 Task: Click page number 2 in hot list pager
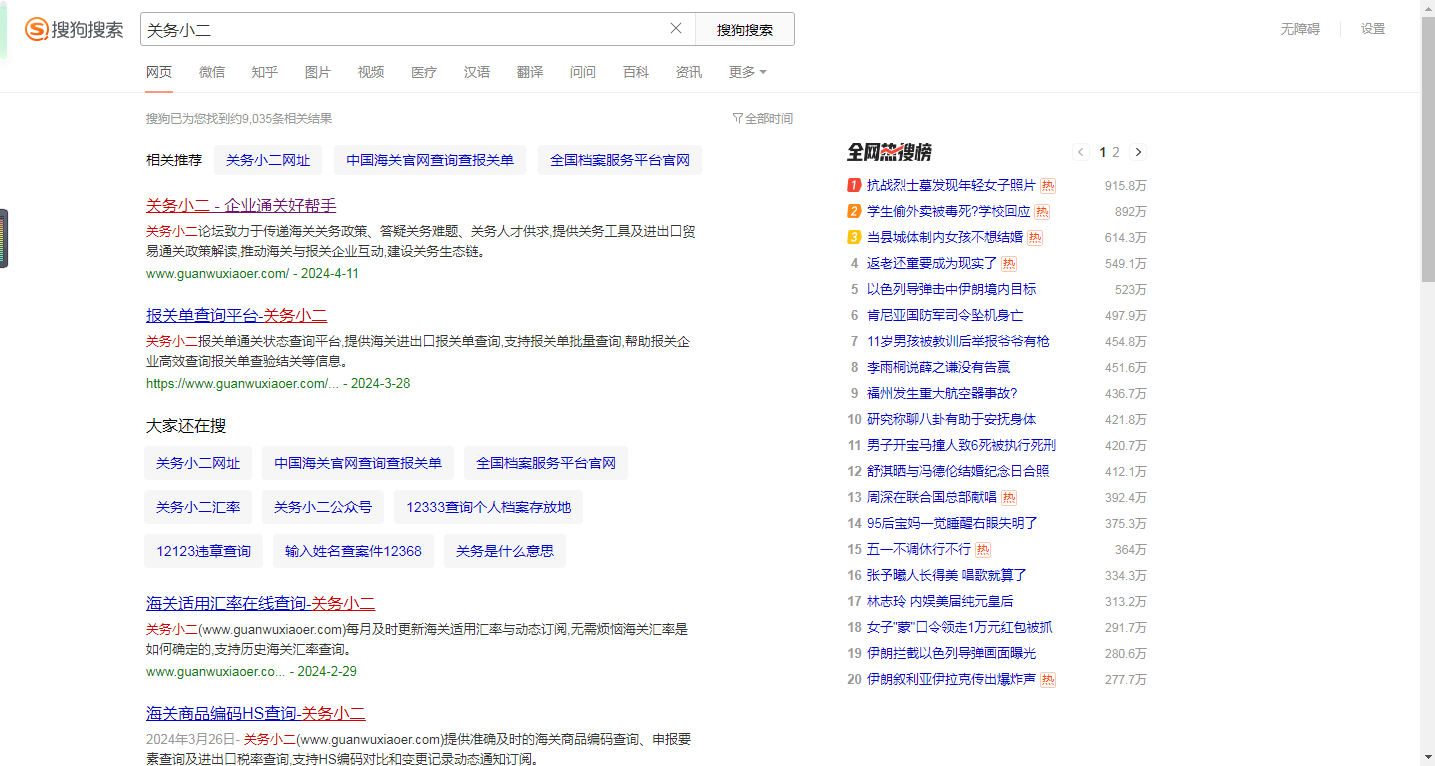pos(1116,152)
